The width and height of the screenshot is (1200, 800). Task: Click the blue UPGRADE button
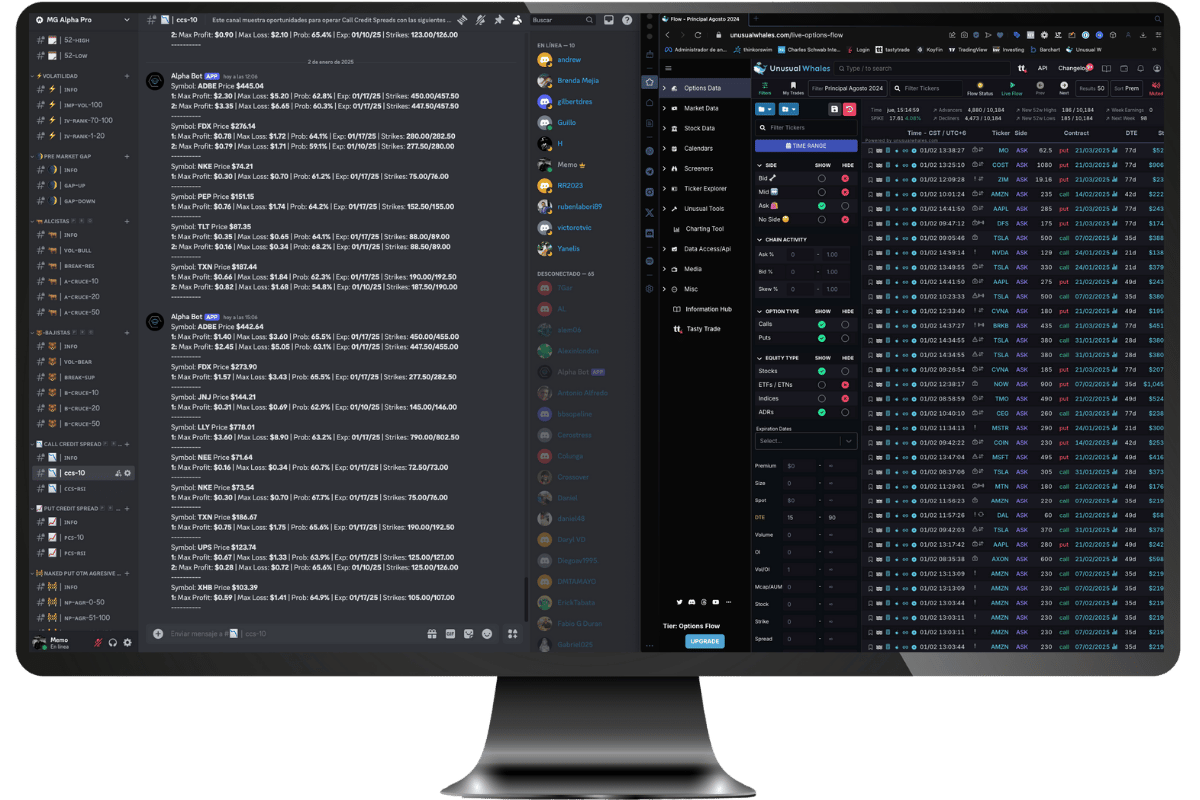[x=704, y=641]
